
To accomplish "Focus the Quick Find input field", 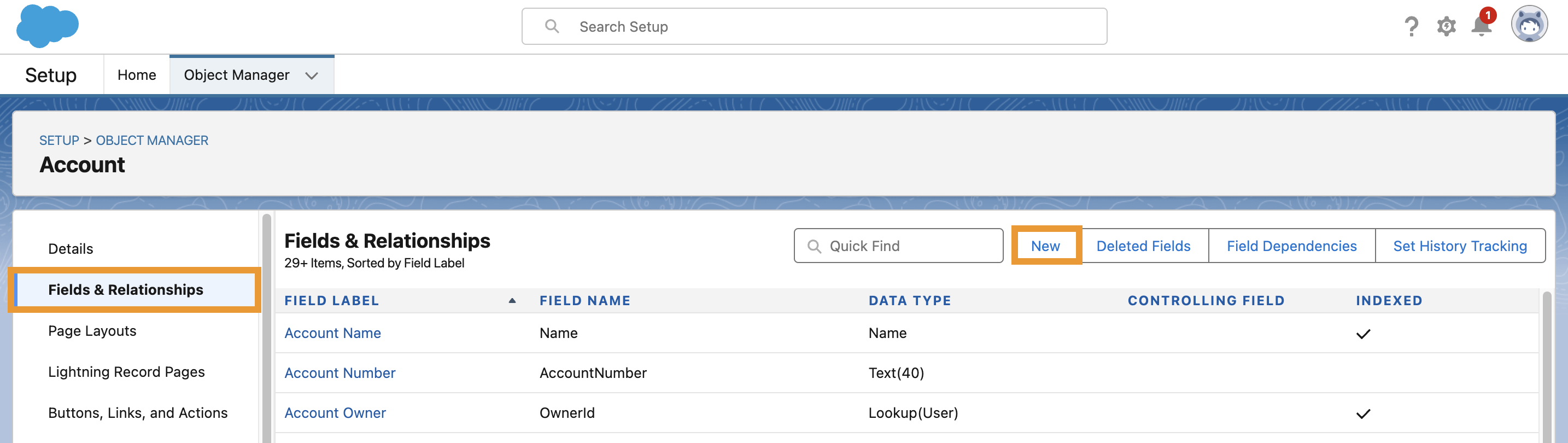I will 898,246.
